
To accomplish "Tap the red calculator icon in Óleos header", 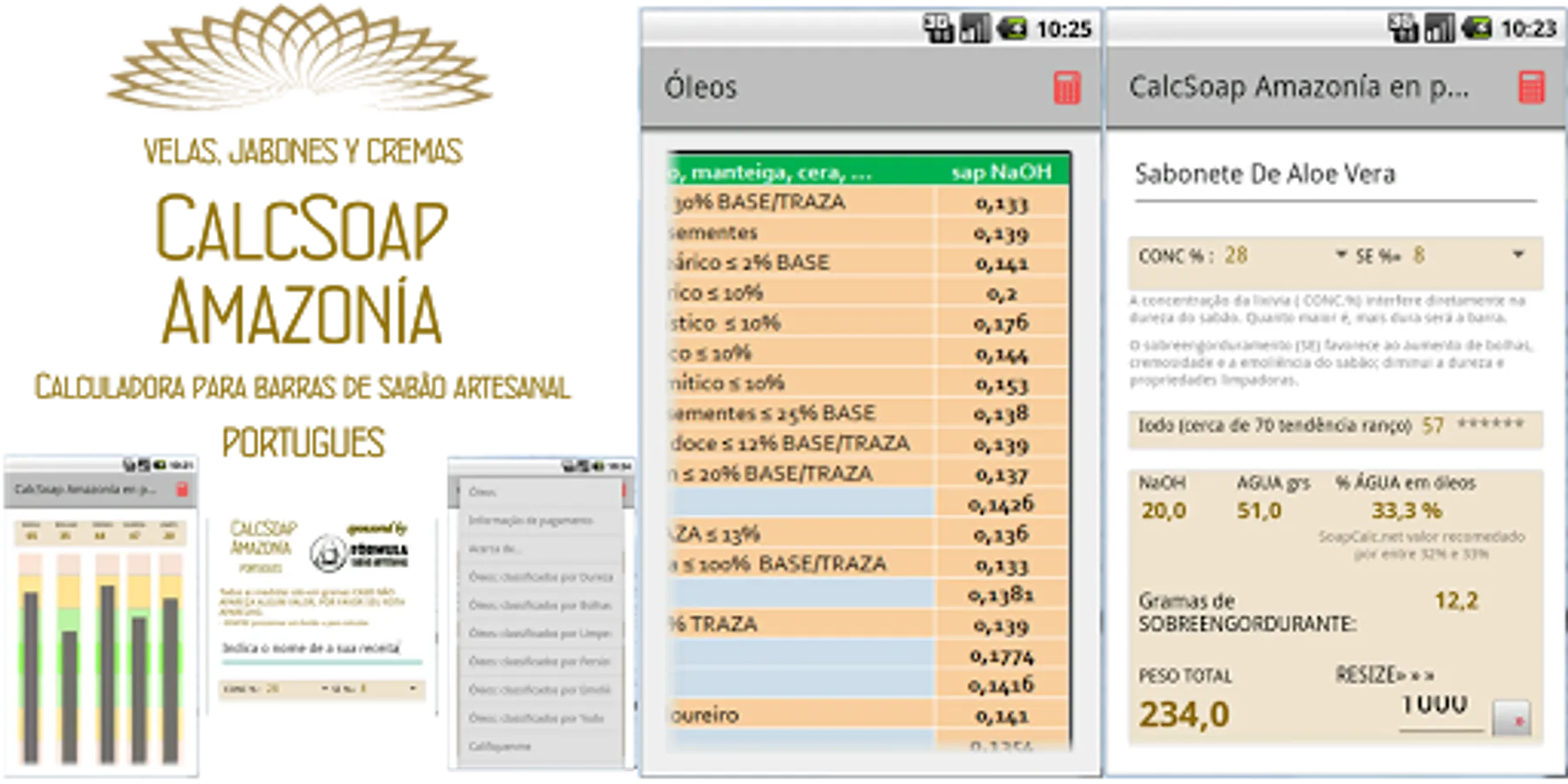I will (x=1067, y=87).
